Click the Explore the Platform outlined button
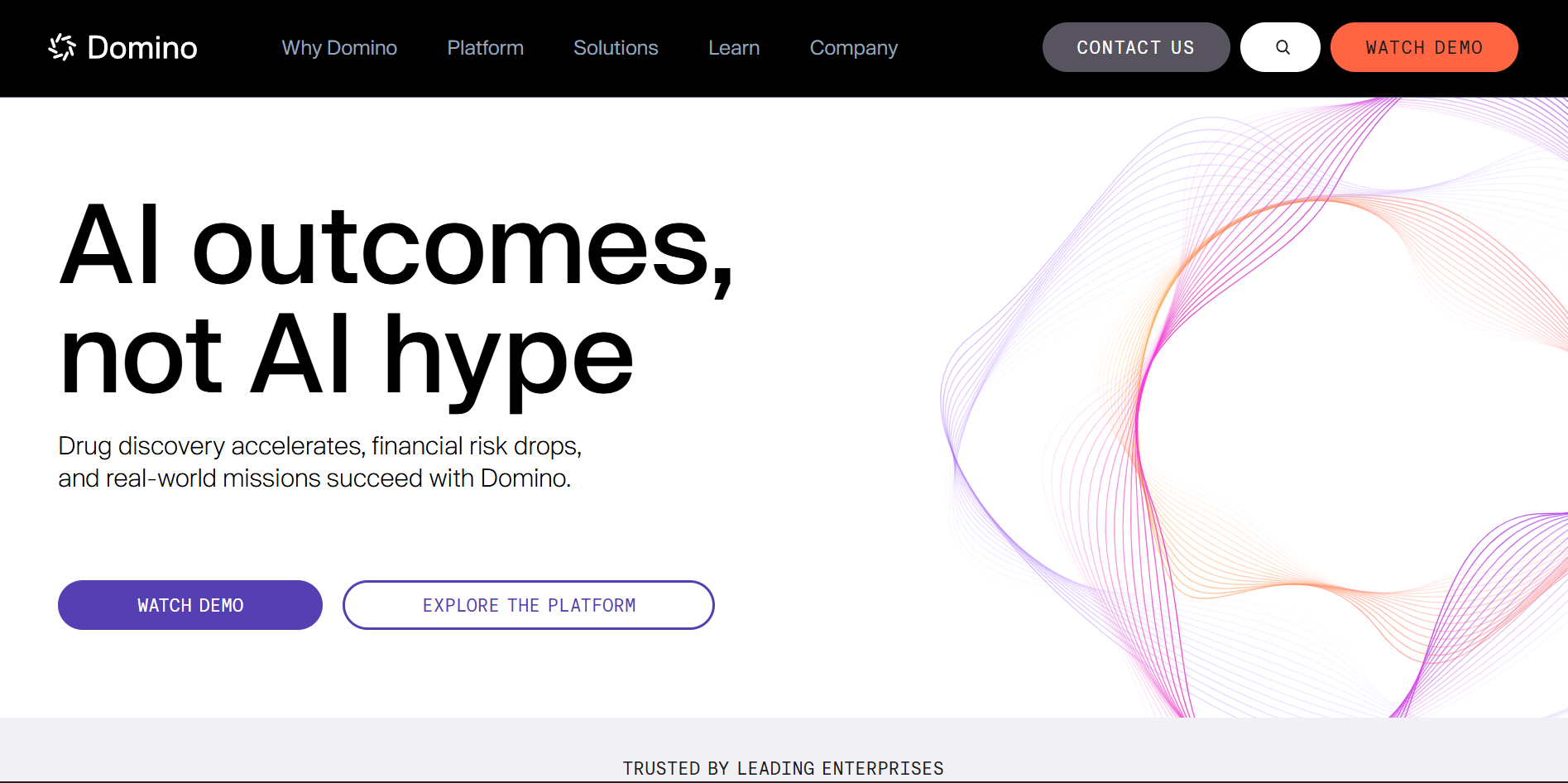 (x=529, y=605)
